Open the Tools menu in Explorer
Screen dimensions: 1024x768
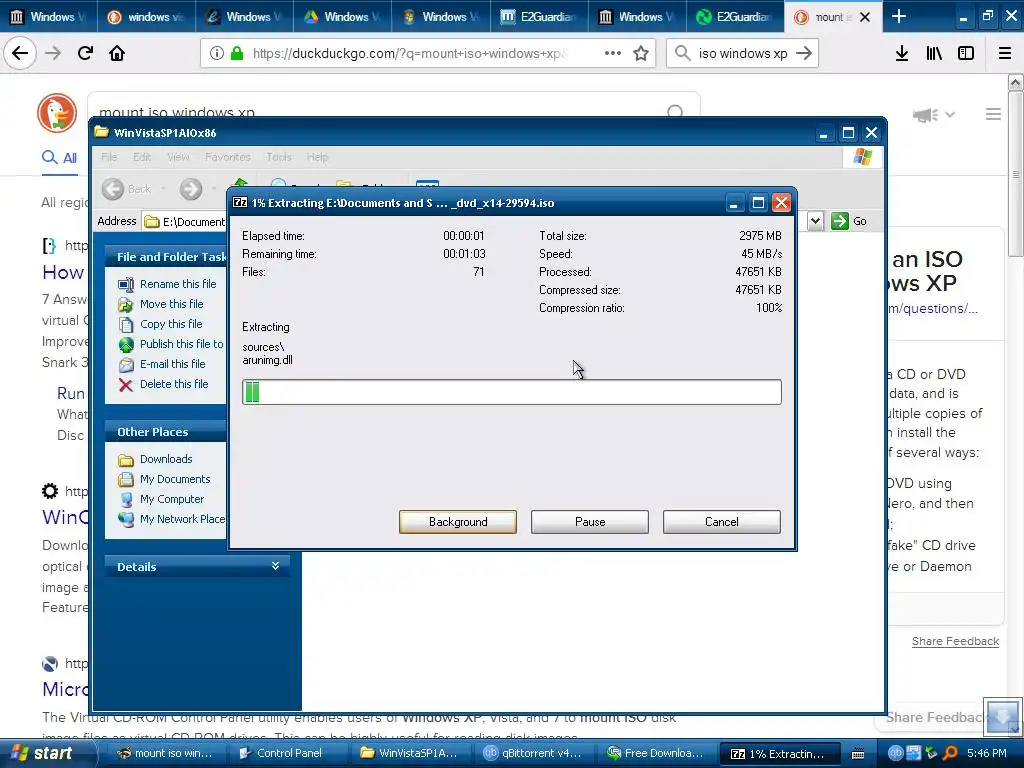(279, 157)
